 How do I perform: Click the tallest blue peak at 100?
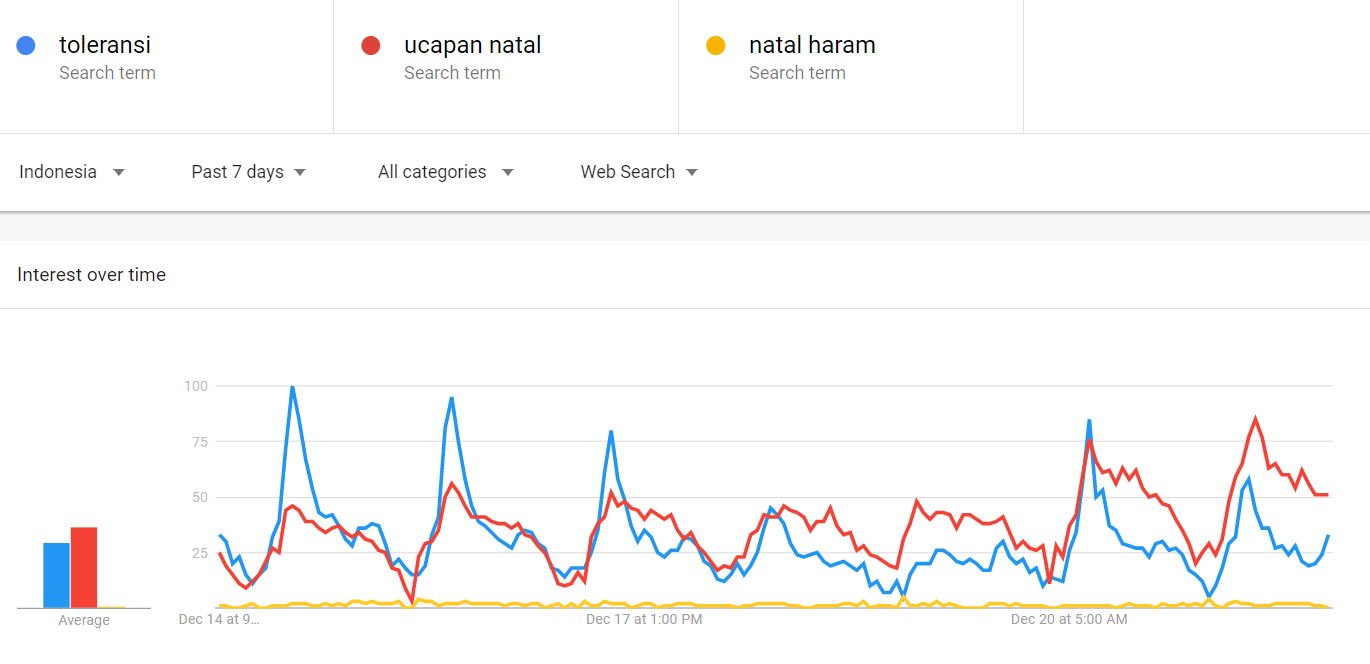(x=292, y=388)
